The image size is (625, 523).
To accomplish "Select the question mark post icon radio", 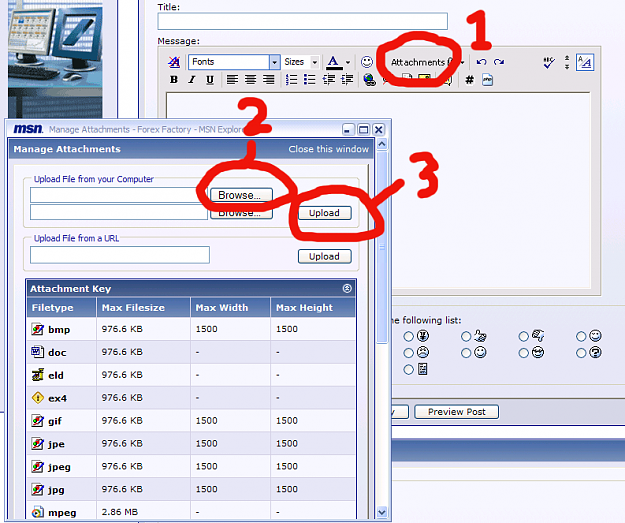I will [x=581, y=353].
